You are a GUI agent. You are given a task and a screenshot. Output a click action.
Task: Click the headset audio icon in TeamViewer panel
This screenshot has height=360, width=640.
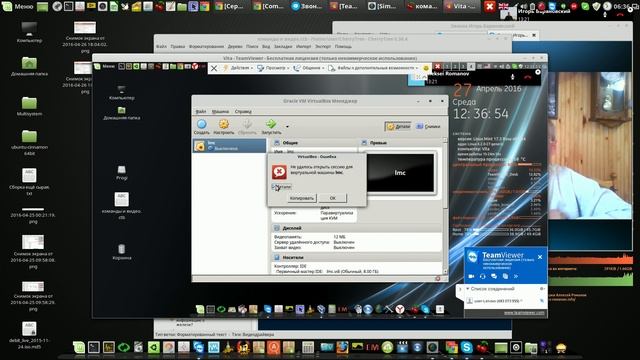point(482,276)
